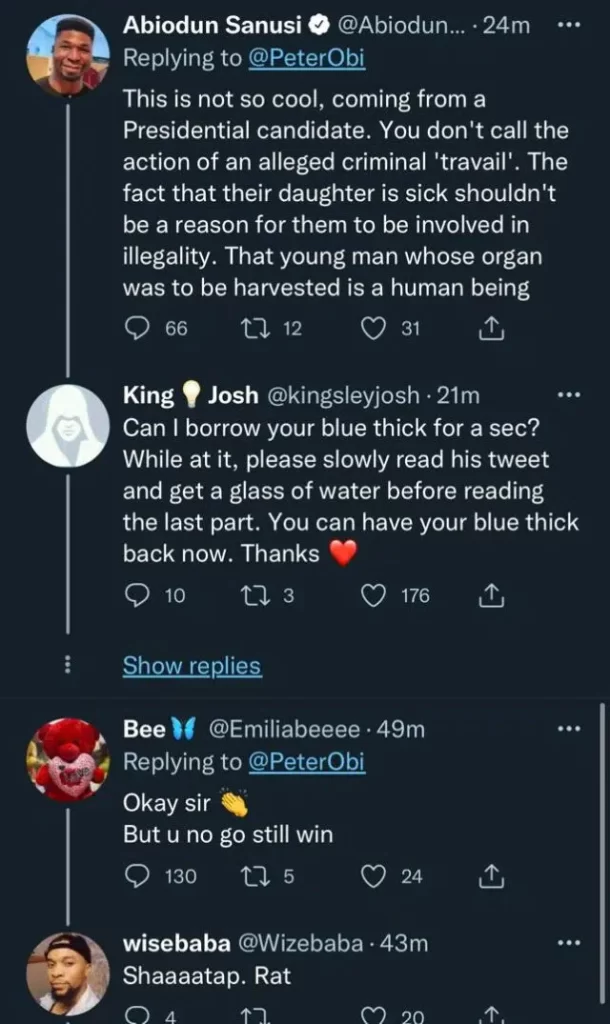Expand thread with Show replies link
The image size is (610, 1024).
click(192, 666)
